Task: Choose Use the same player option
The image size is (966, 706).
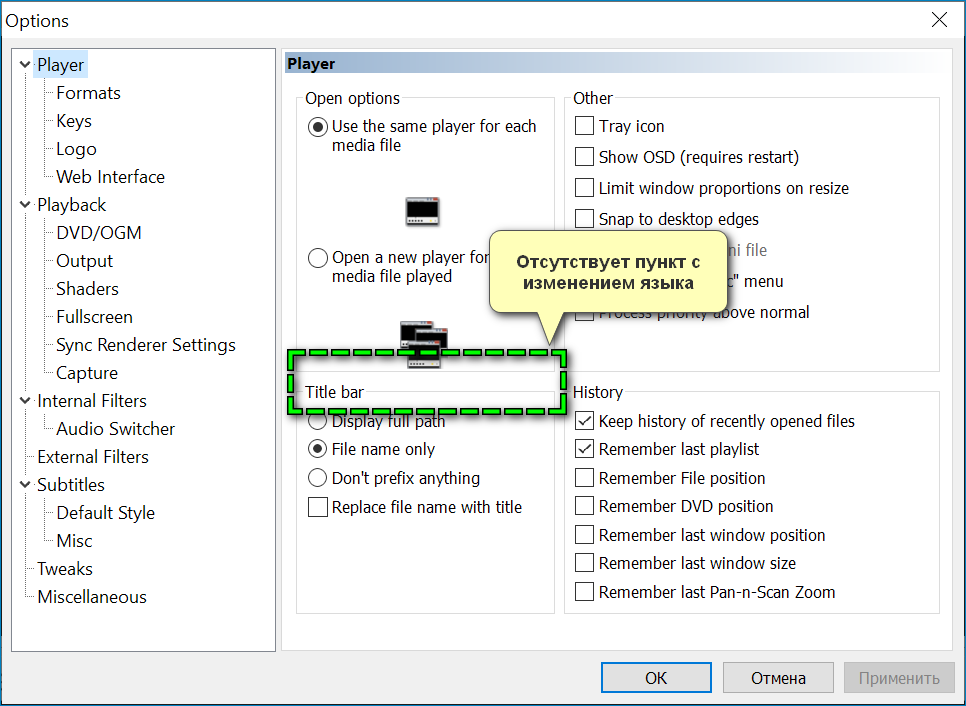Action: [318, 127]
